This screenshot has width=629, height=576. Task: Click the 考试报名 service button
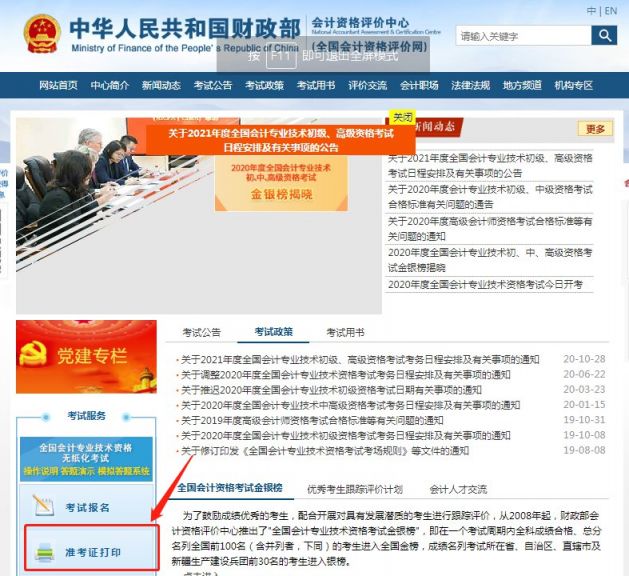[86, 507]
